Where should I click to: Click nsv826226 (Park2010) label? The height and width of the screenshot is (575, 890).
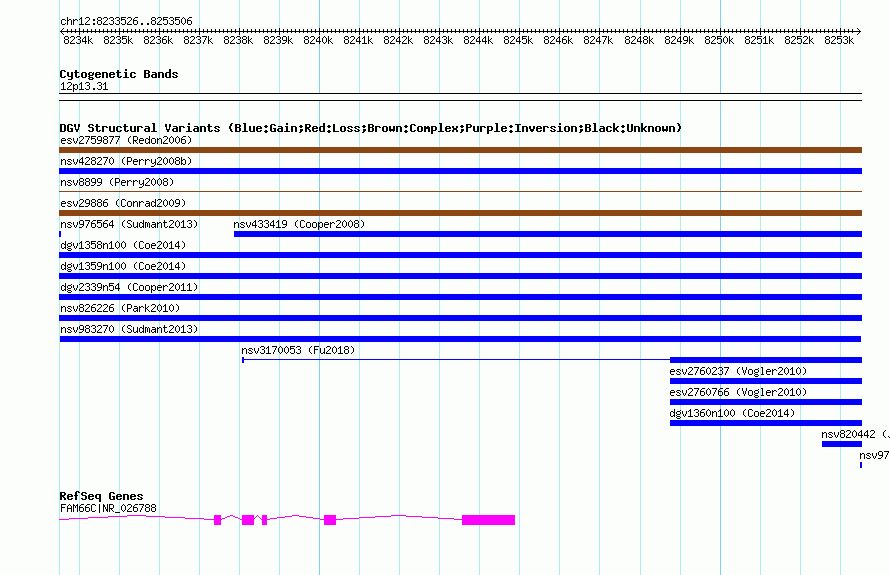point(120,308)
